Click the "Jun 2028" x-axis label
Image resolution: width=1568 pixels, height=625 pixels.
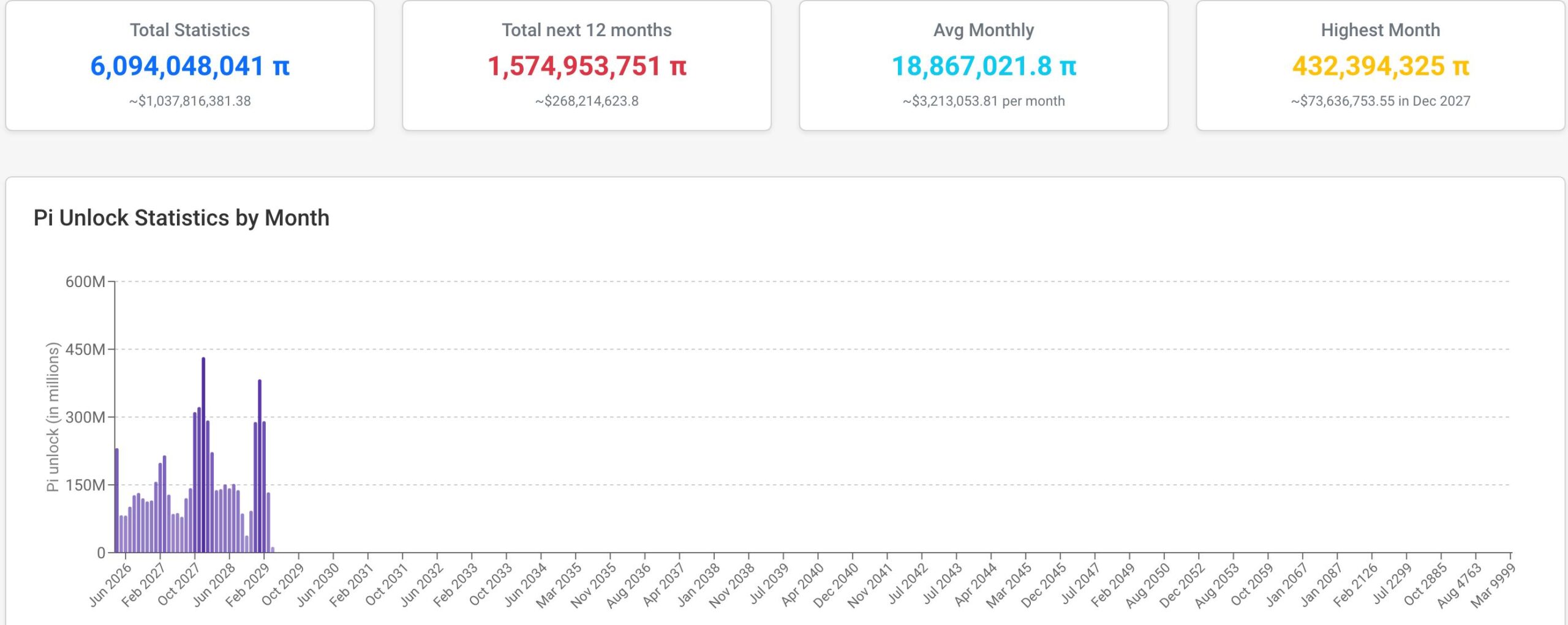click(x=214, y=585)
